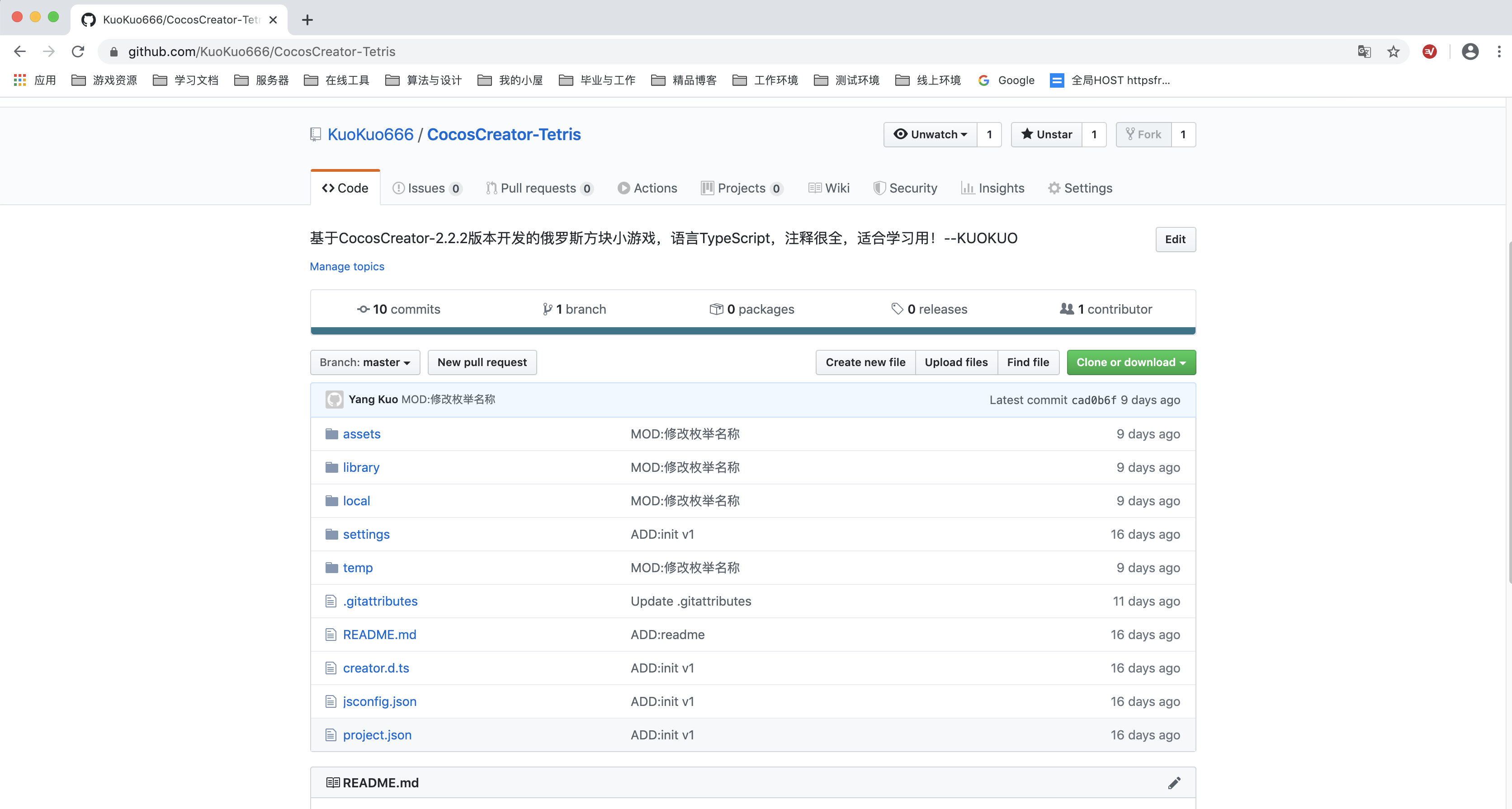This screenshot has width=1512, height=809.
Task: Click the 0 packages box icon
Action: 716,309
